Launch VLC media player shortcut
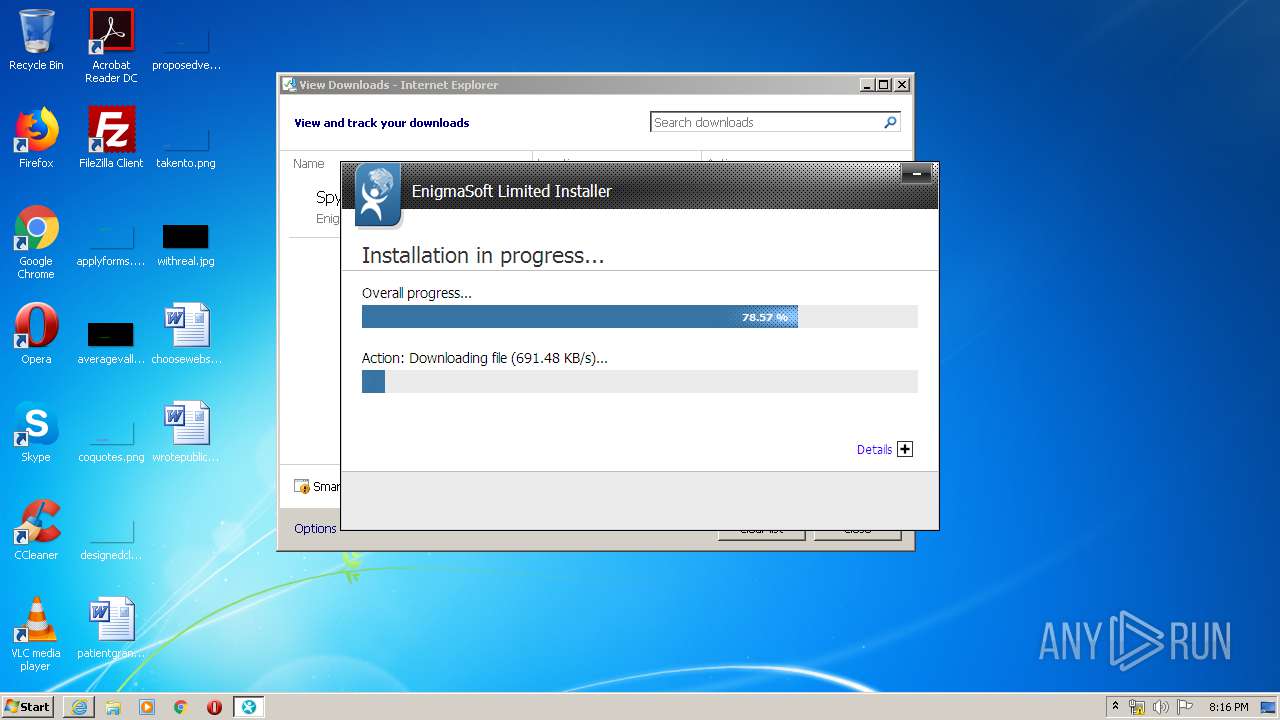Image resolution: width=1280 pixels, height=720 pixels. (36, 634)
